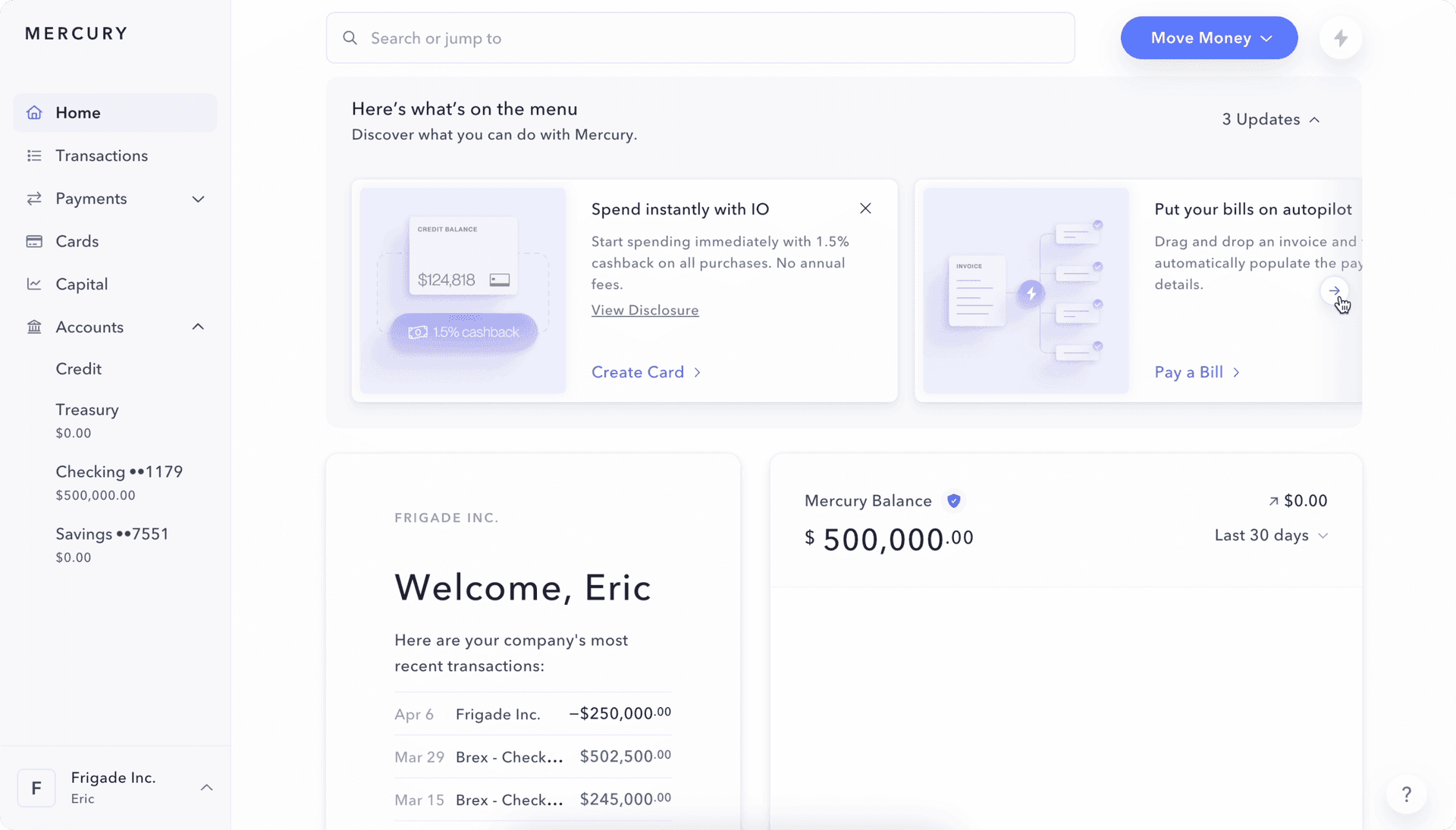Click the 3 Updates toggle to collapse
1456x830 pixels.
tap(1271, 119)
